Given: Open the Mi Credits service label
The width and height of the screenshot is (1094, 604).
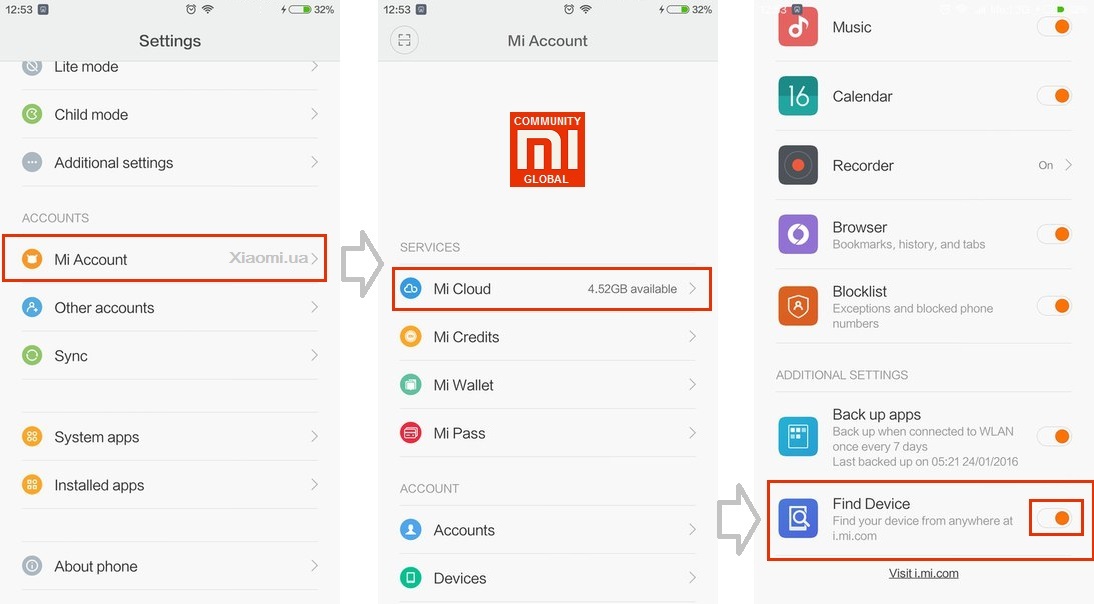Looking at the screenshot, I should click(466, 337).
